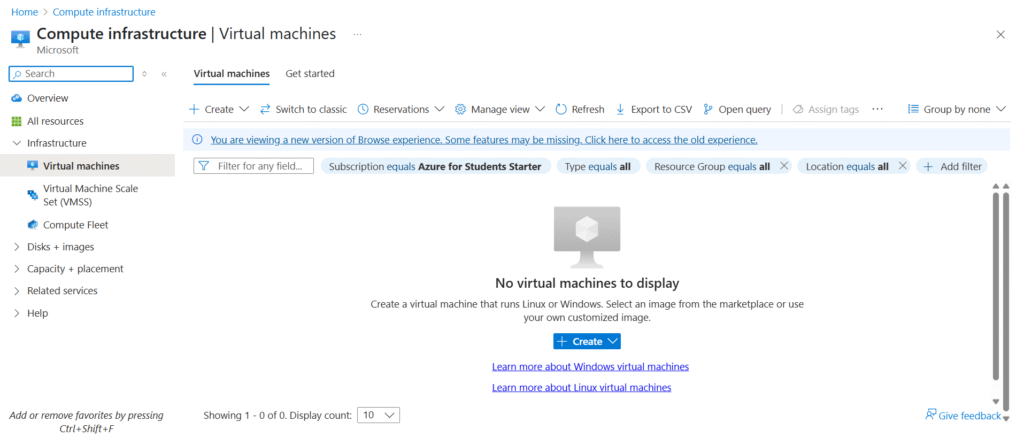The height and width of the screenshot is (437, 1024).
Task: Click the vertical scrollbar of results
Action: 995,287
